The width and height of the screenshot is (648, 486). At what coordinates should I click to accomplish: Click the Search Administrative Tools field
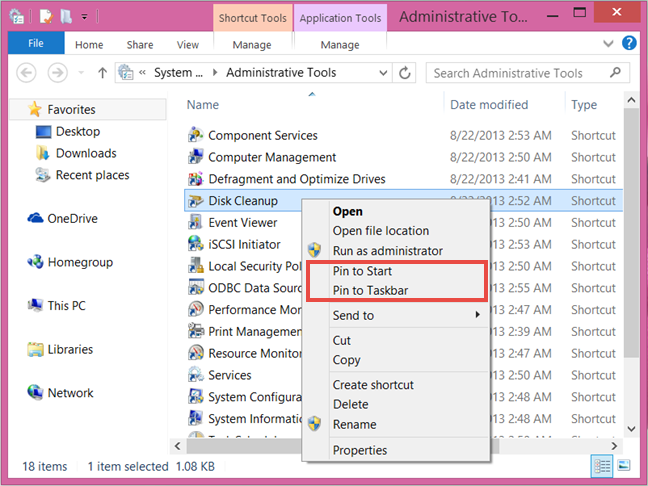(x=528, y=73)
